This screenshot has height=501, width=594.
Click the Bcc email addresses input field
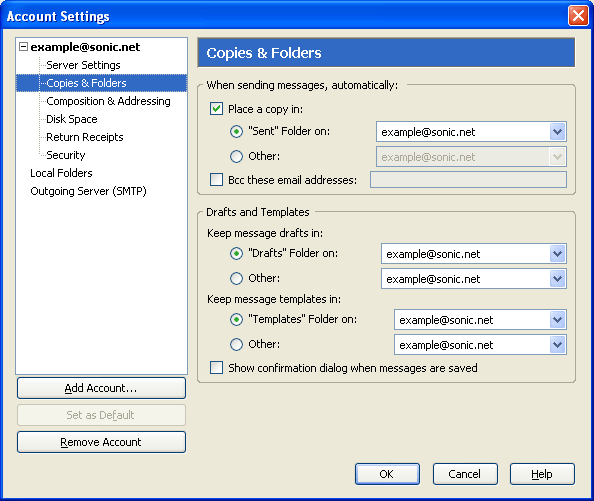point(468,179)
